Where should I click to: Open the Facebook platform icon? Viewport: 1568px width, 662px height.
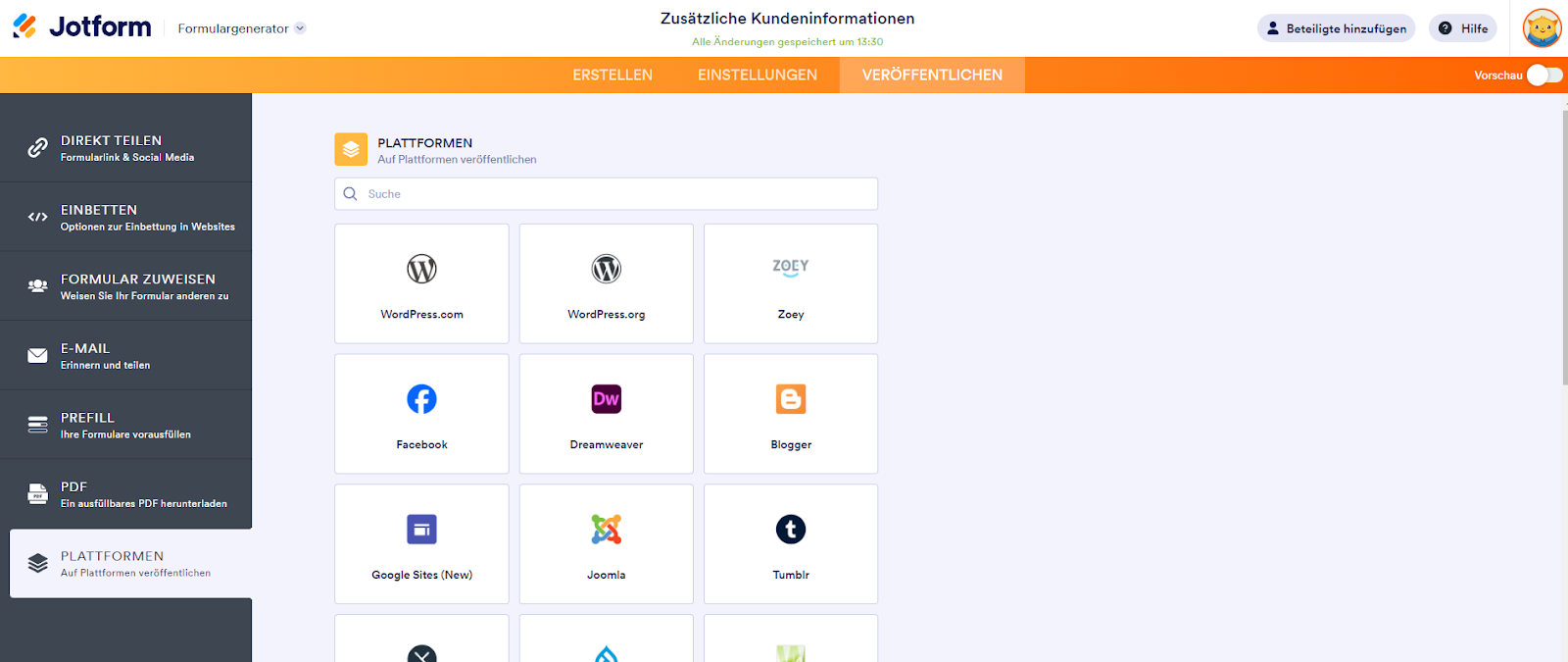click(421, 399)
